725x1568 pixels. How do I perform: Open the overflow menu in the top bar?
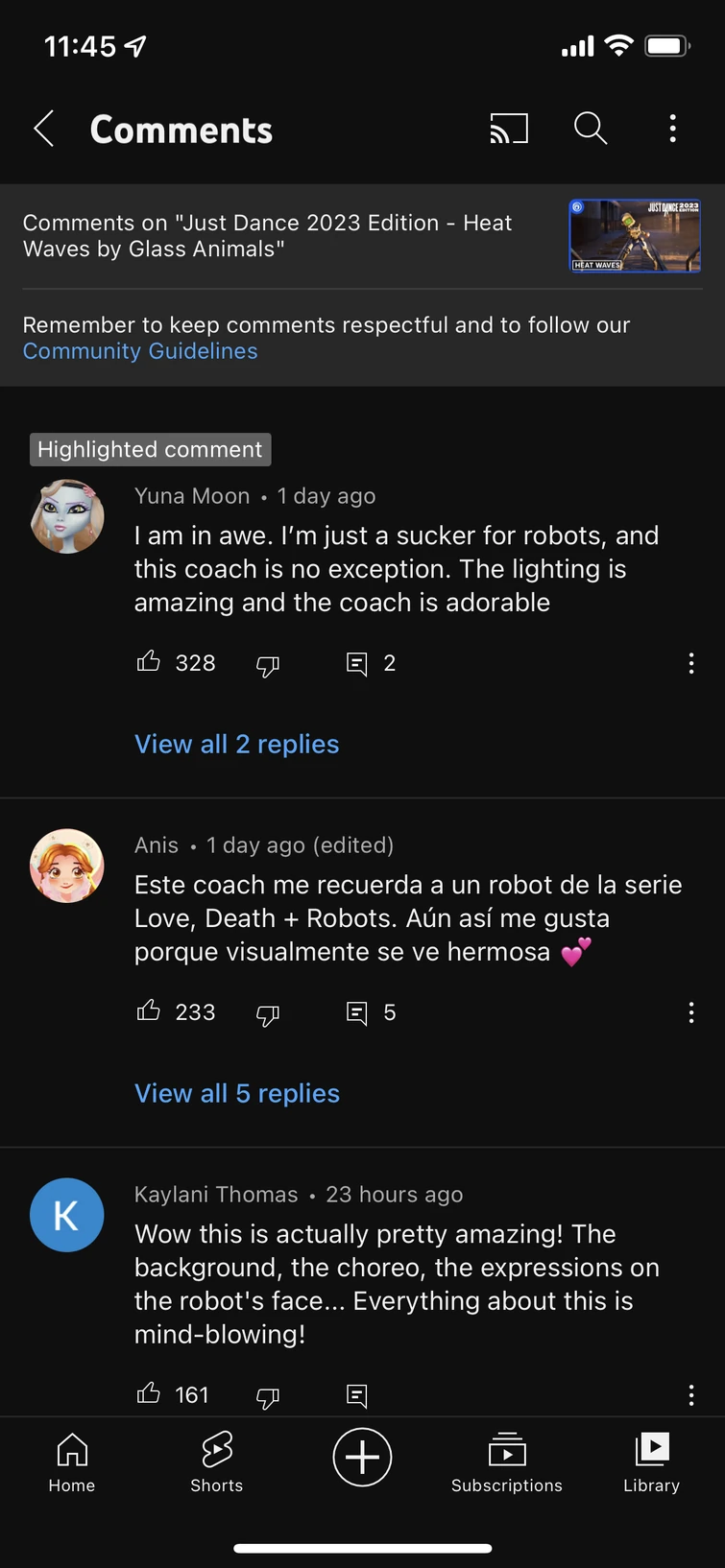click(x=672, y=128)
